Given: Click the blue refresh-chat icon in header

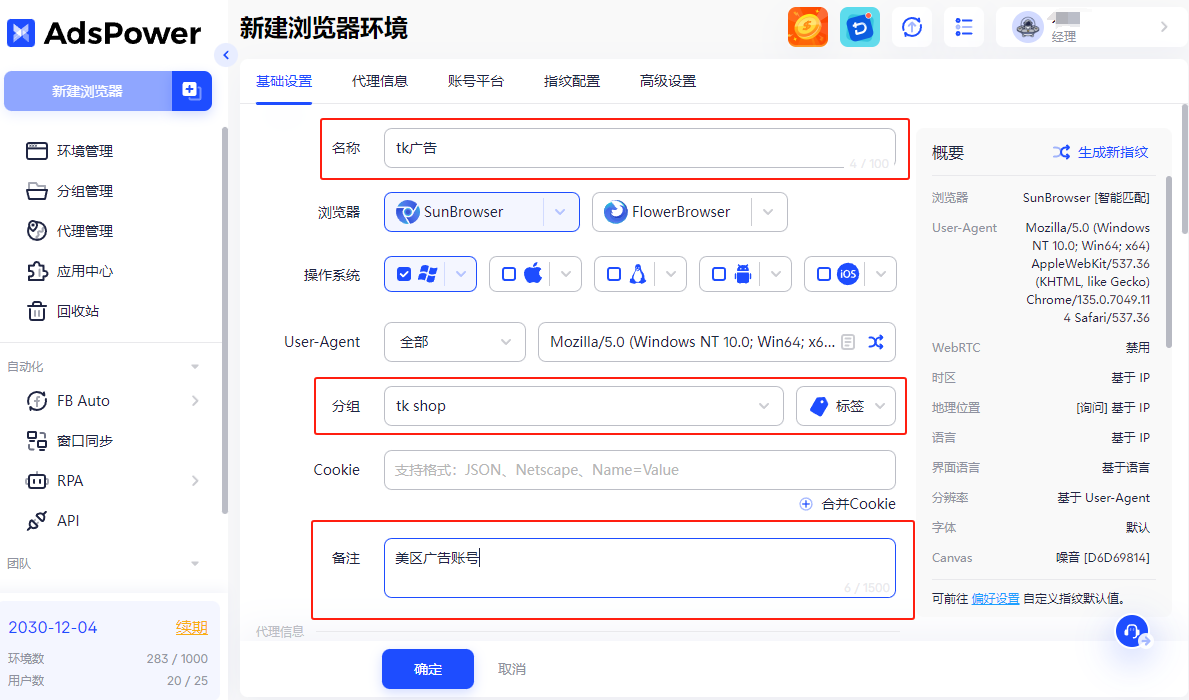Looking at the screenshot, I should tap(860, 27).
